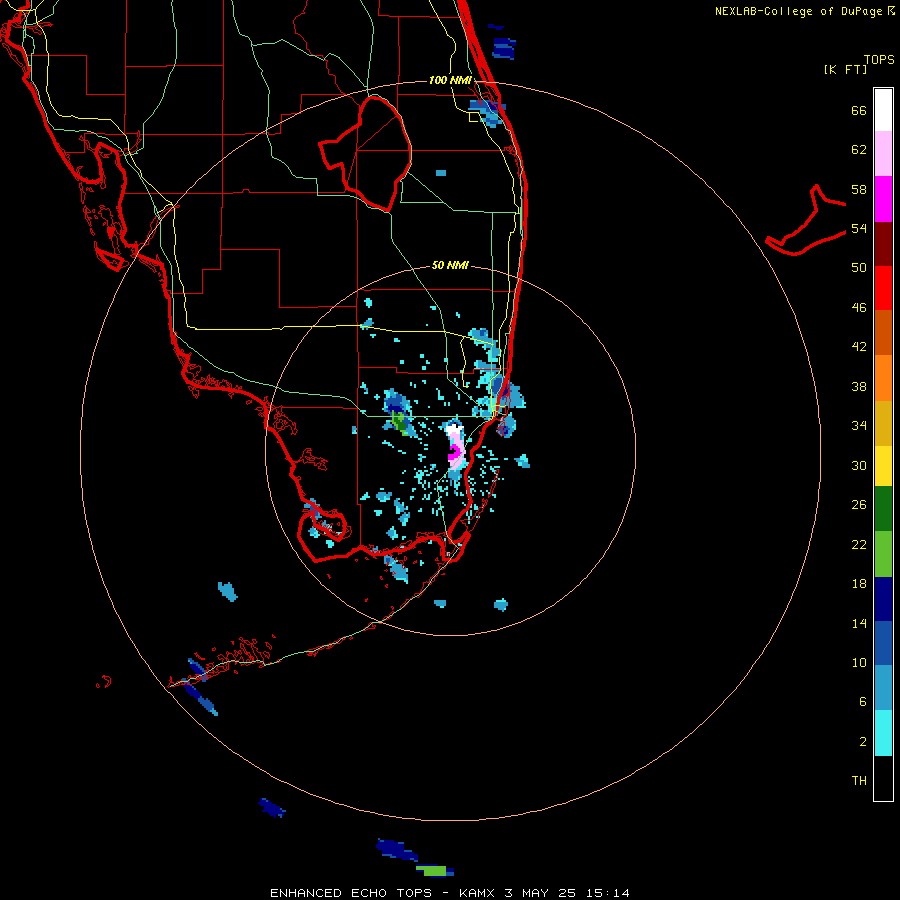Click the light pink swatch on the scale
This screenshot has width=900, height=900.
click(883, 153)
